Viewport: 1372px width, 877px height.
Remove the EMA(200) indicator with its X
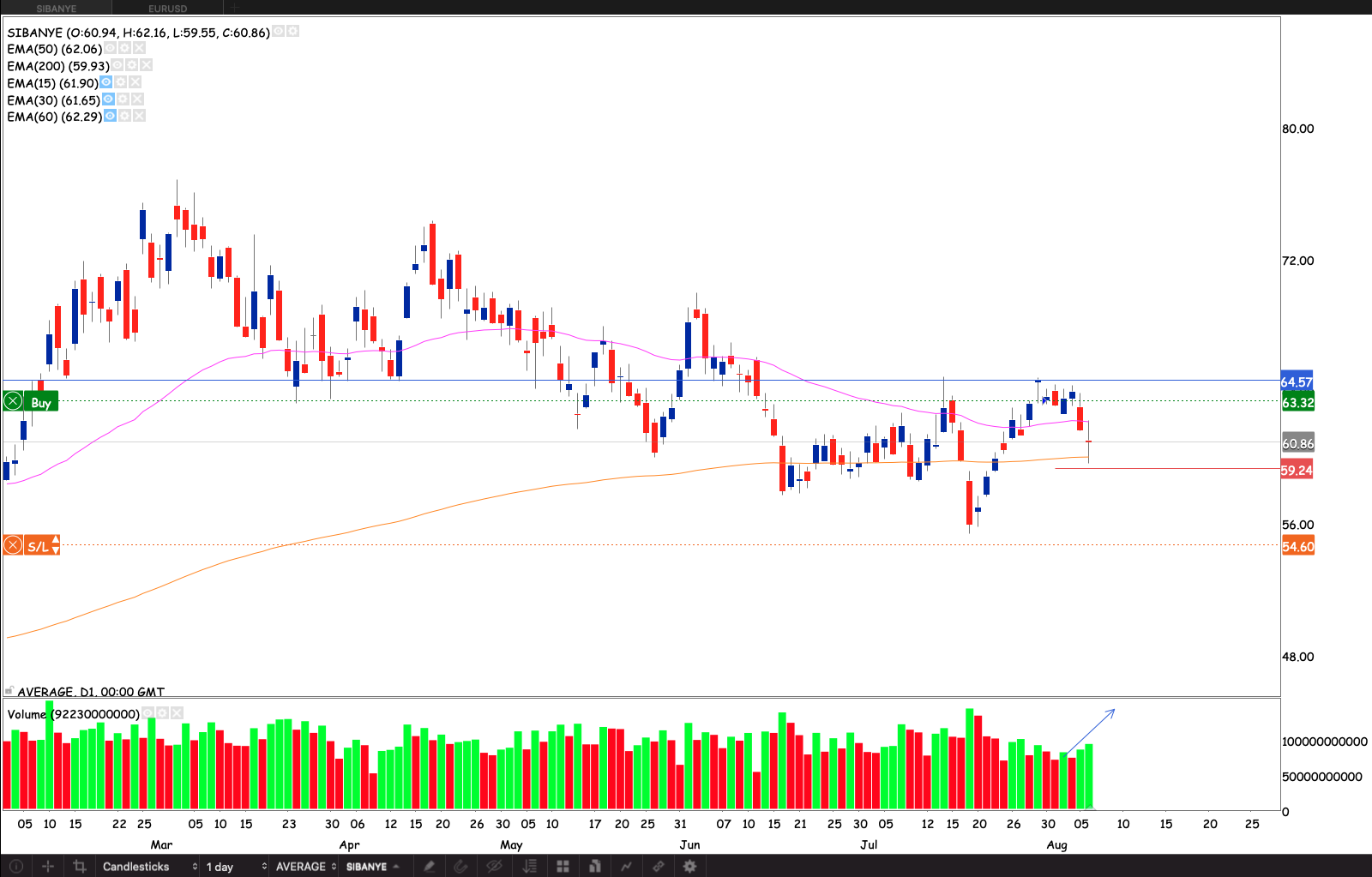point(147,65)
